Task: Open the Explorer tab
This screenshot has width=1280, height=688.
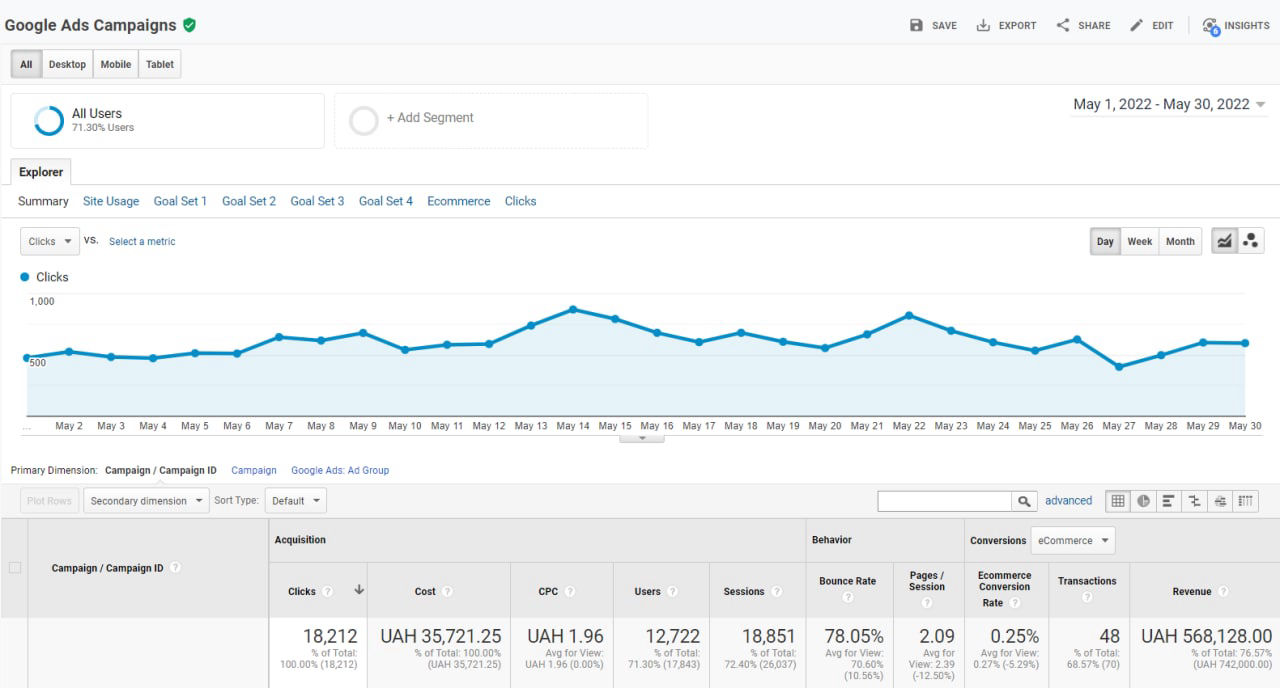Action: click(x=41, y=172)
